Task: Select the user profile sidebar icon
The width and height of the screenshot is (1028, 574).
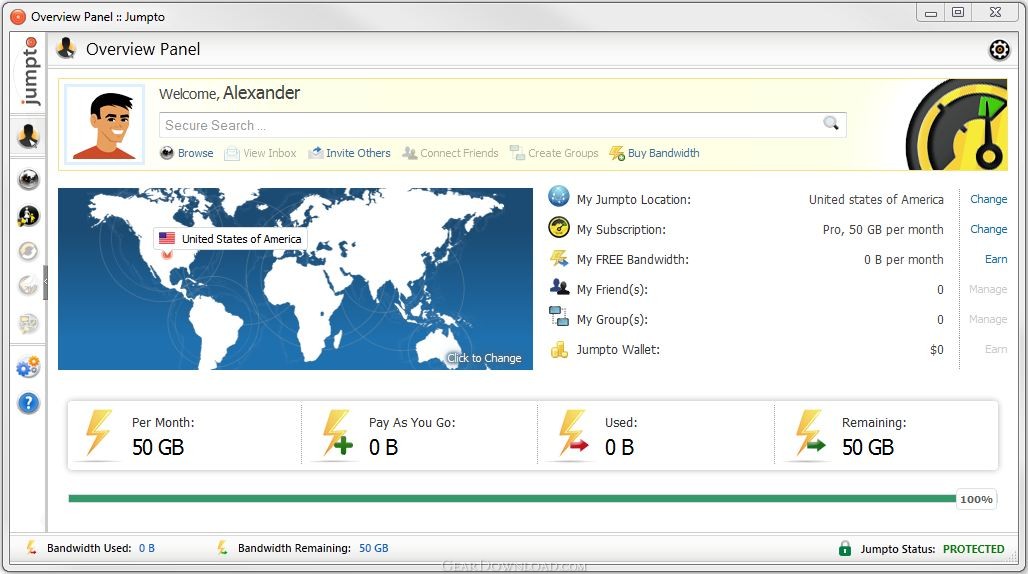Action: 28,136
